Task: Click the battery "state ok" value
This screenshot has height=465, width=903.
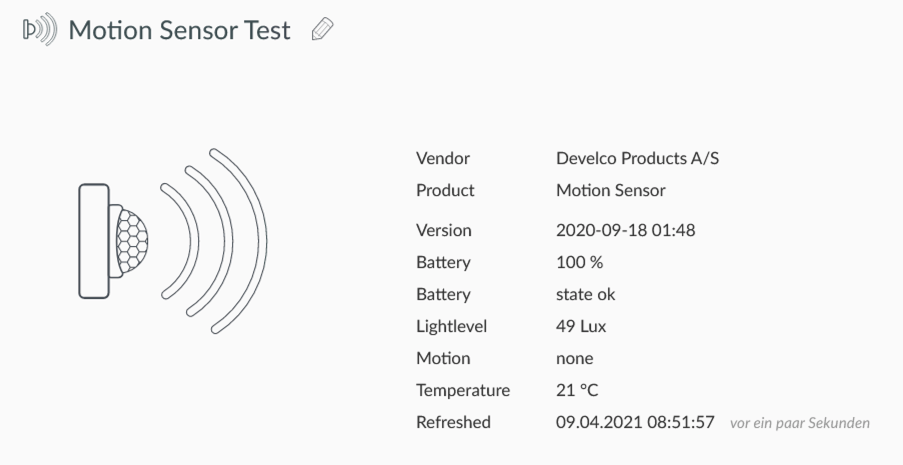Action: point(586,295)
